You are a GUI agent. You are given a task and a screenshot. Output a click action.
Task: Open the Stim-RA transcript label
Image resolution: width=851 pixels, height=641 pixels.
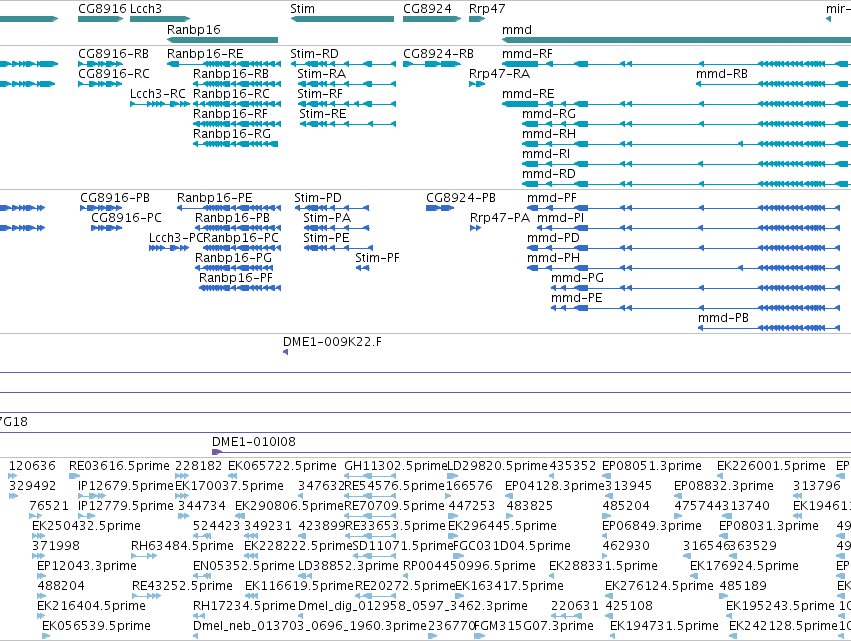pyautogui.click(x=321, y=74)
